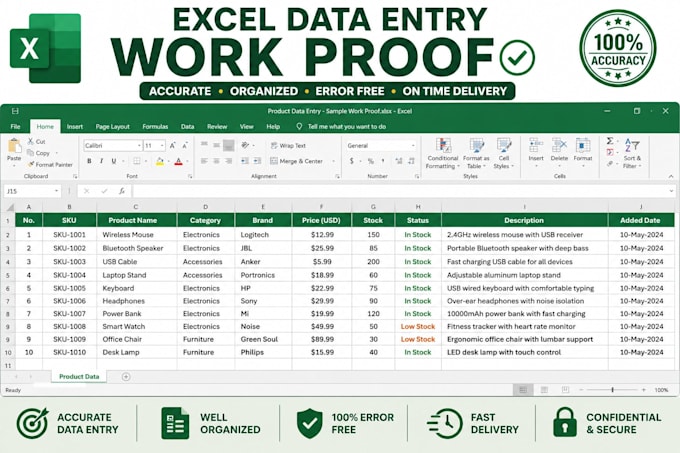Click the Orientation text angle icon

[245, 145]
